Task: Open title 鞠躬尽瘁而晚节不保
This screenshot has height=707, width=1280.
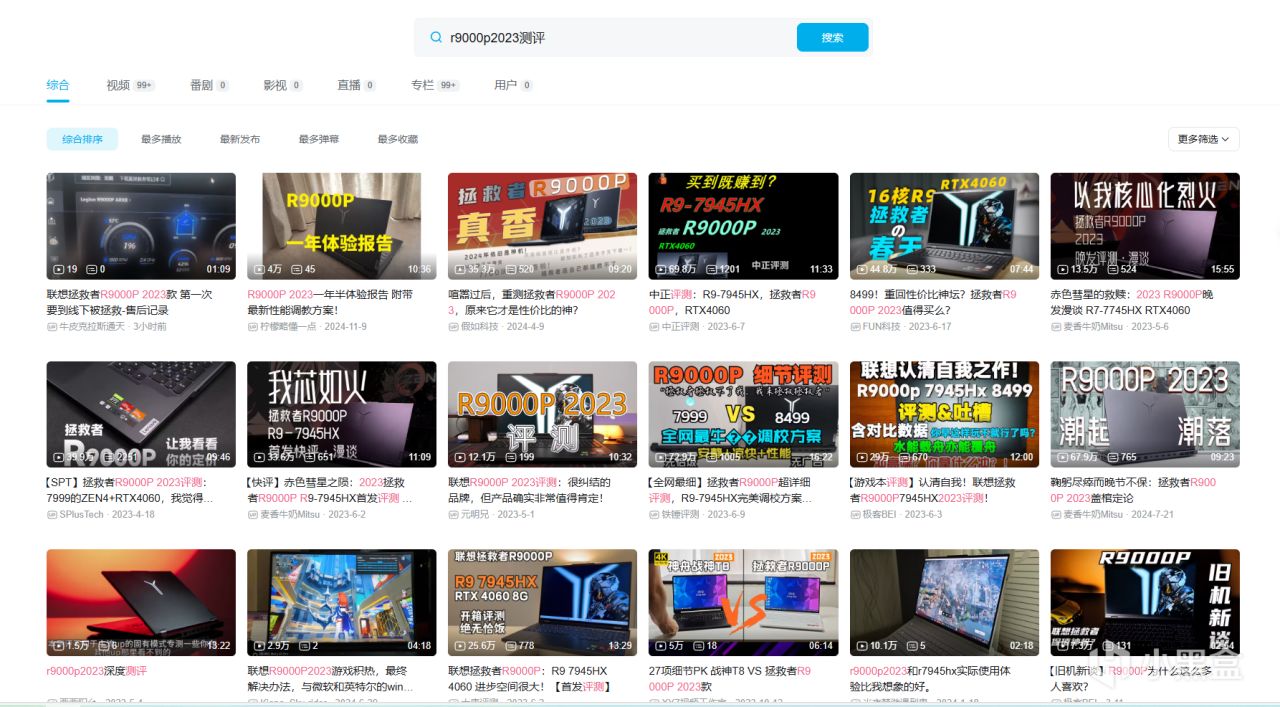Action: coord(1133,490)
